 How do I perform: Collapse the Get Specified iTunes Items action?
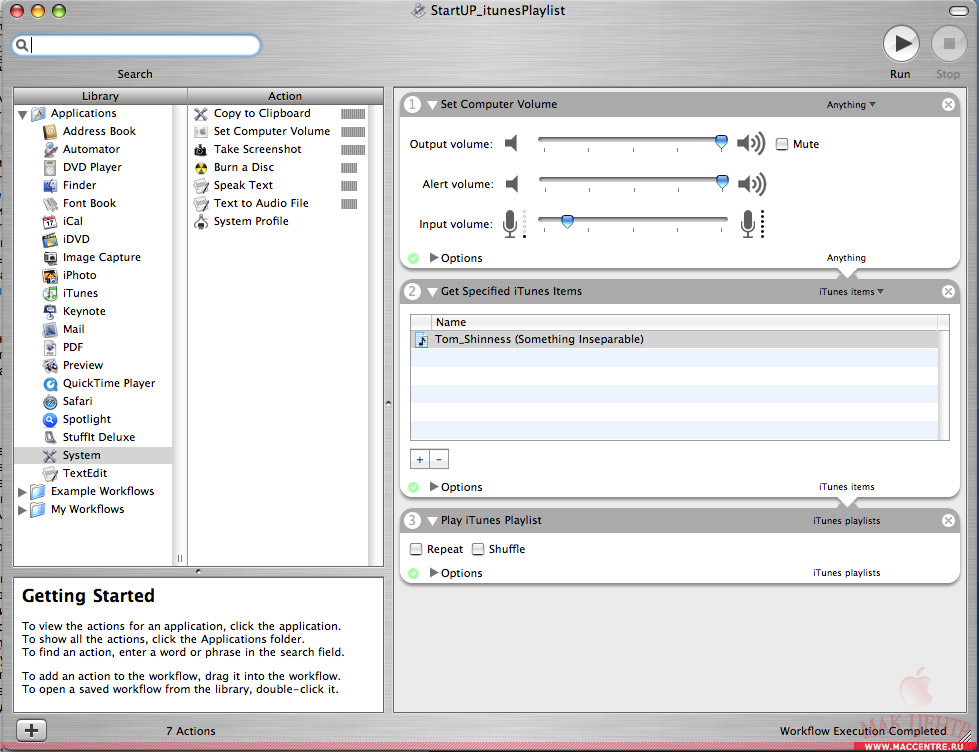(432, 292)
